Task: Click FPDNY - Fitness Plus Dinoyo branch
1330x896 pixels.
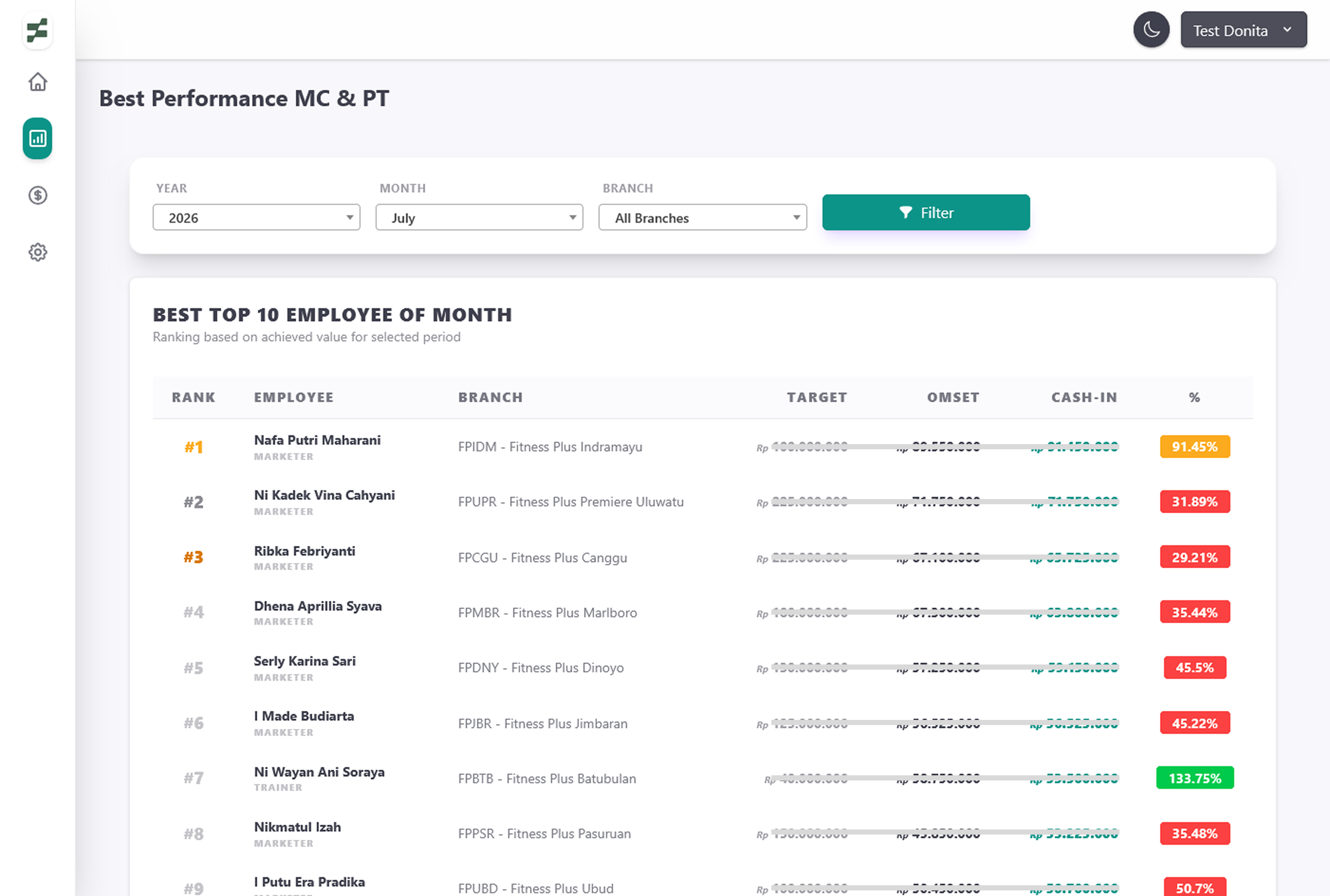Action: (x=541, y=667)
